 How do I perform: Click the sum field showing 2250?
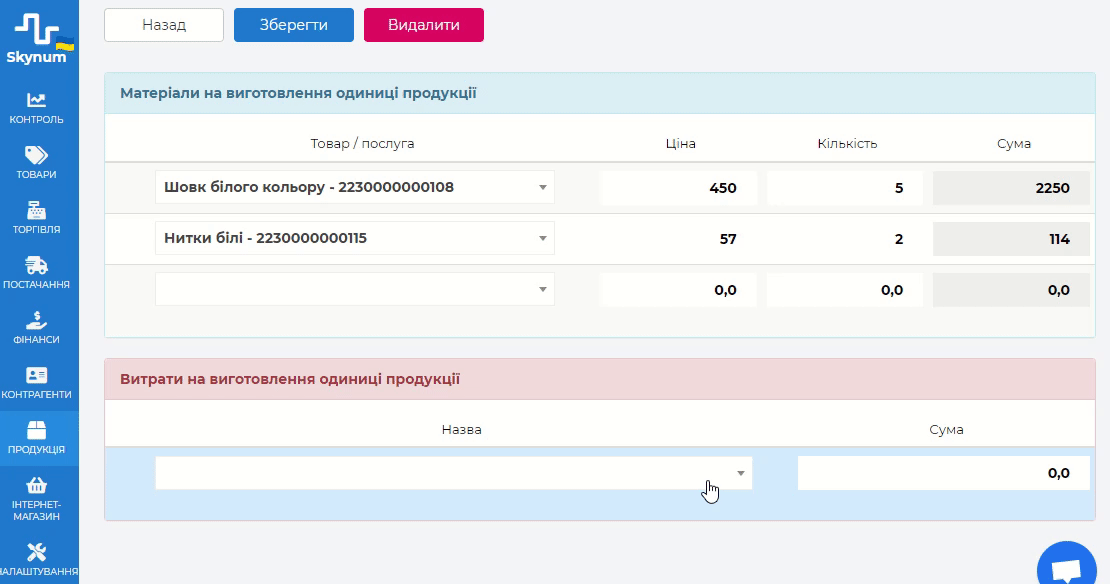1011,188
